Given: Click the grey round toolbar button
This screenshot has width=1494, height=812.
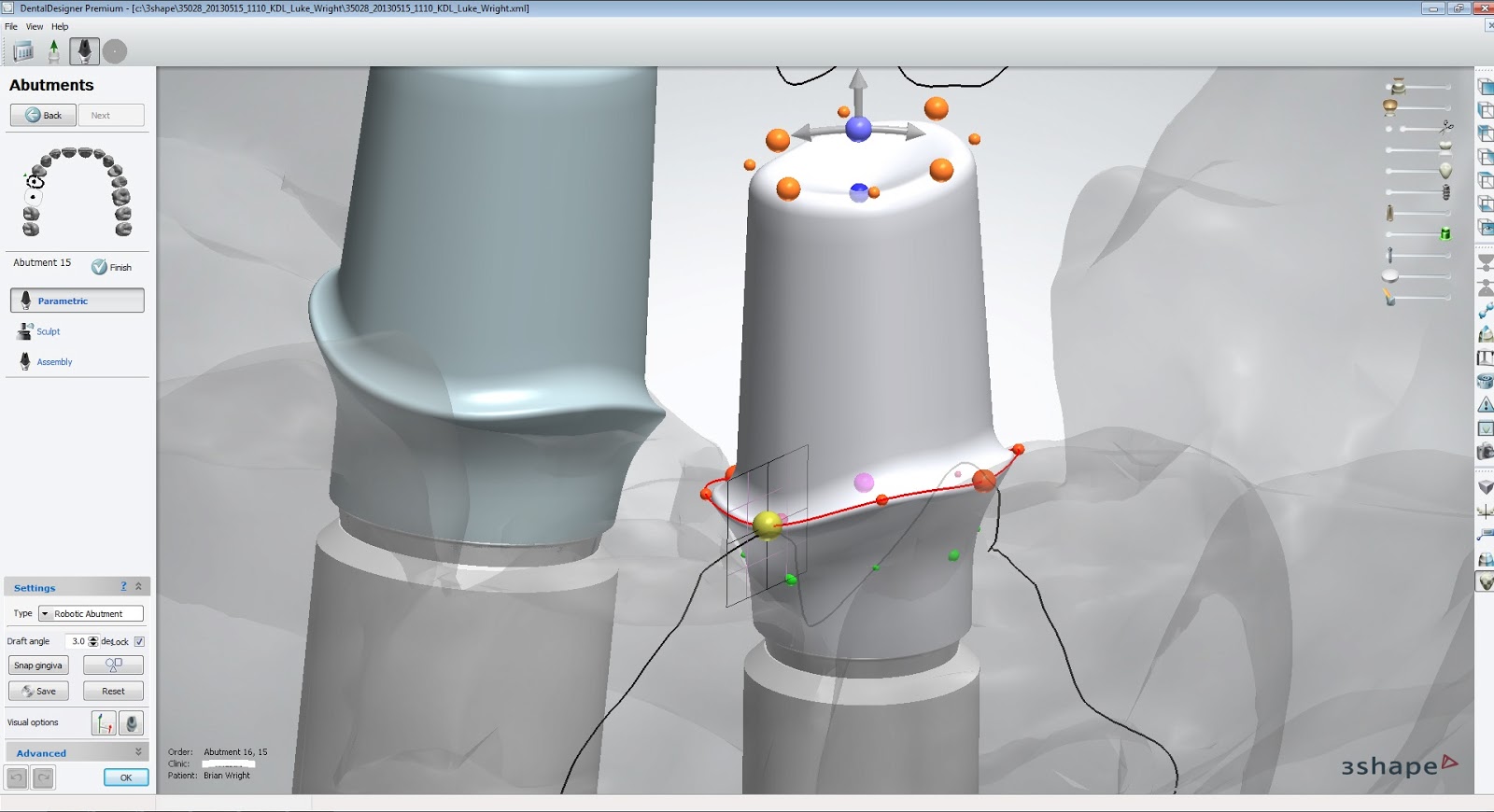Looking at the screenshot, I should 115,51.
